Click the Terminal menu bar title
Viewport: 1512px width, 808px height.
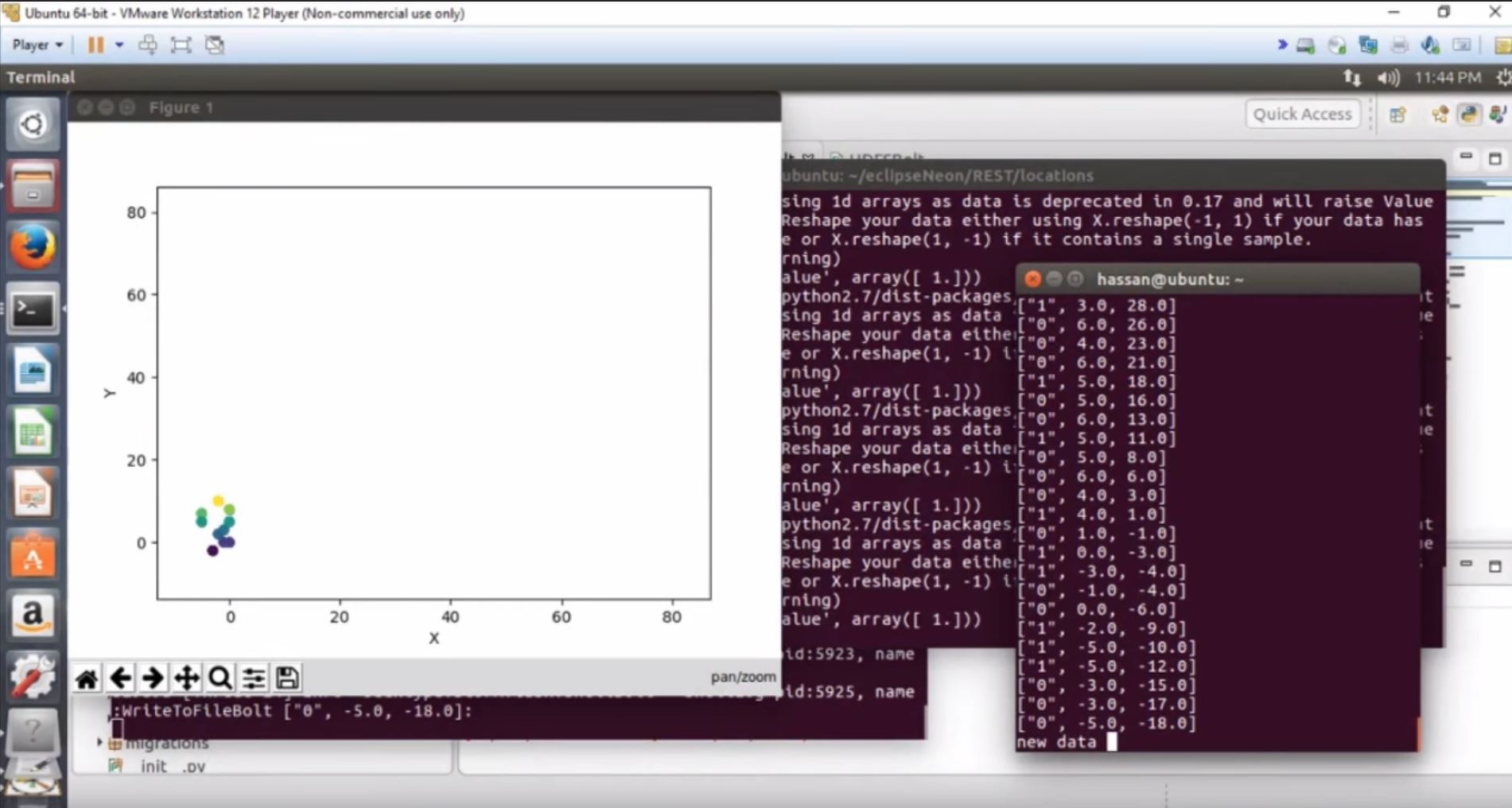41,77
